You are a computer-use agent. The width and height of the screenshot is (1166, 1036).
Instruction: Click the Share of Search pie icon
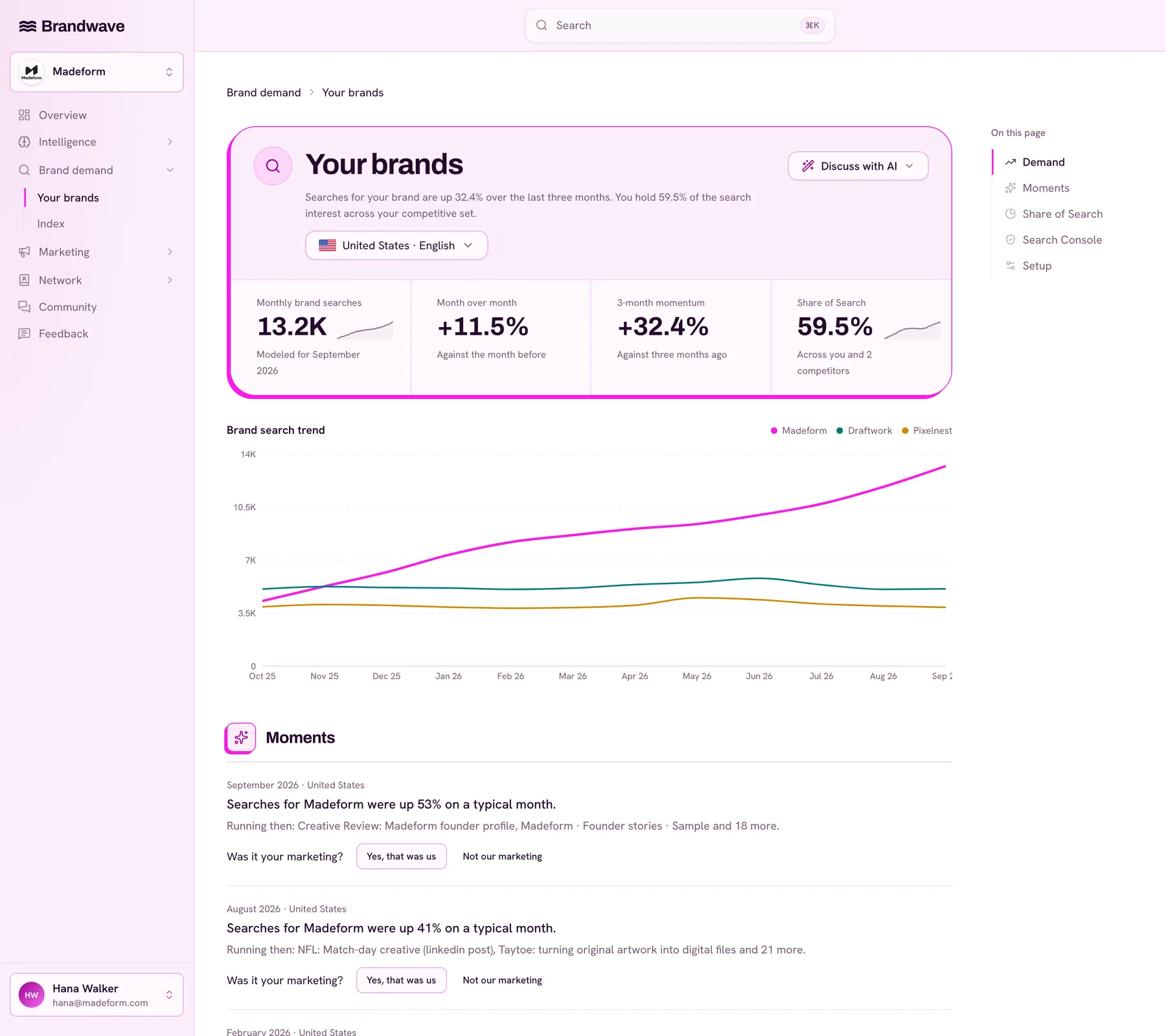tap(1011, 214)
